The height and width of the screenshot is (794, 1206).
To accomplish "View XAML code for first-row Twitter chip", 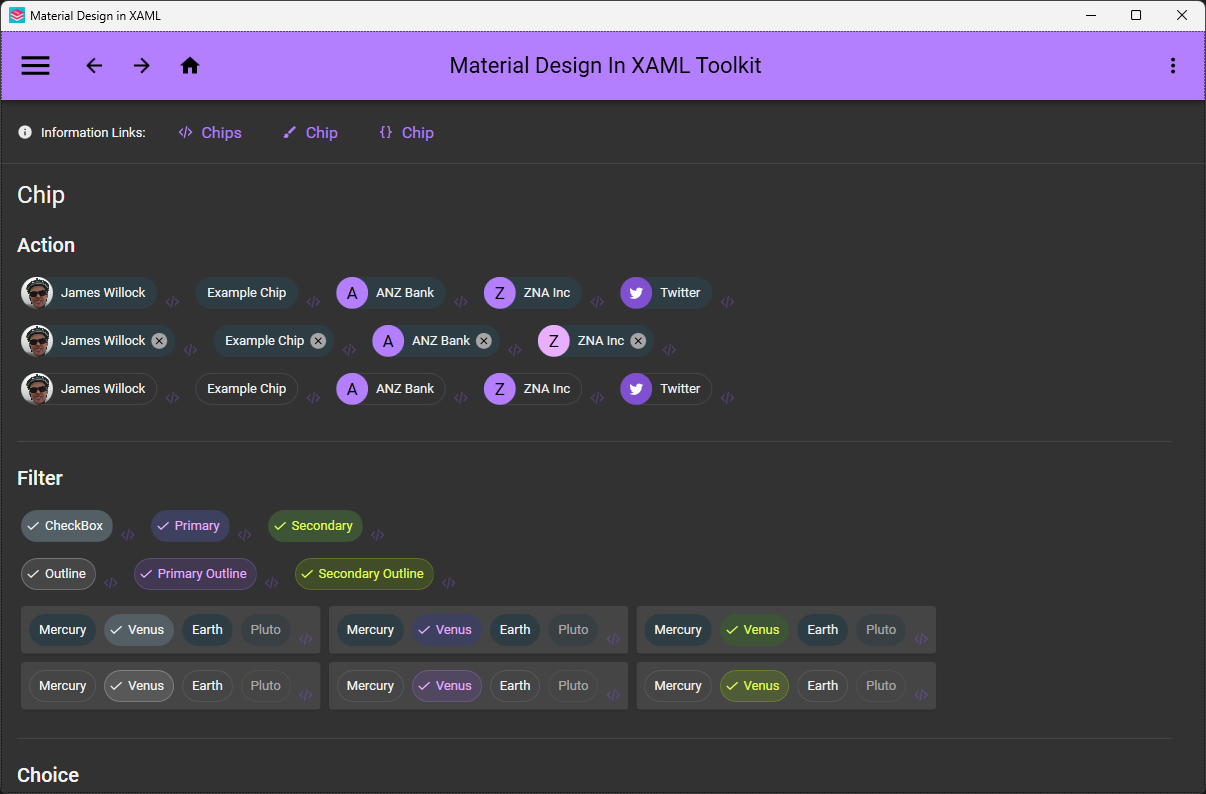I will click(727, 302).
